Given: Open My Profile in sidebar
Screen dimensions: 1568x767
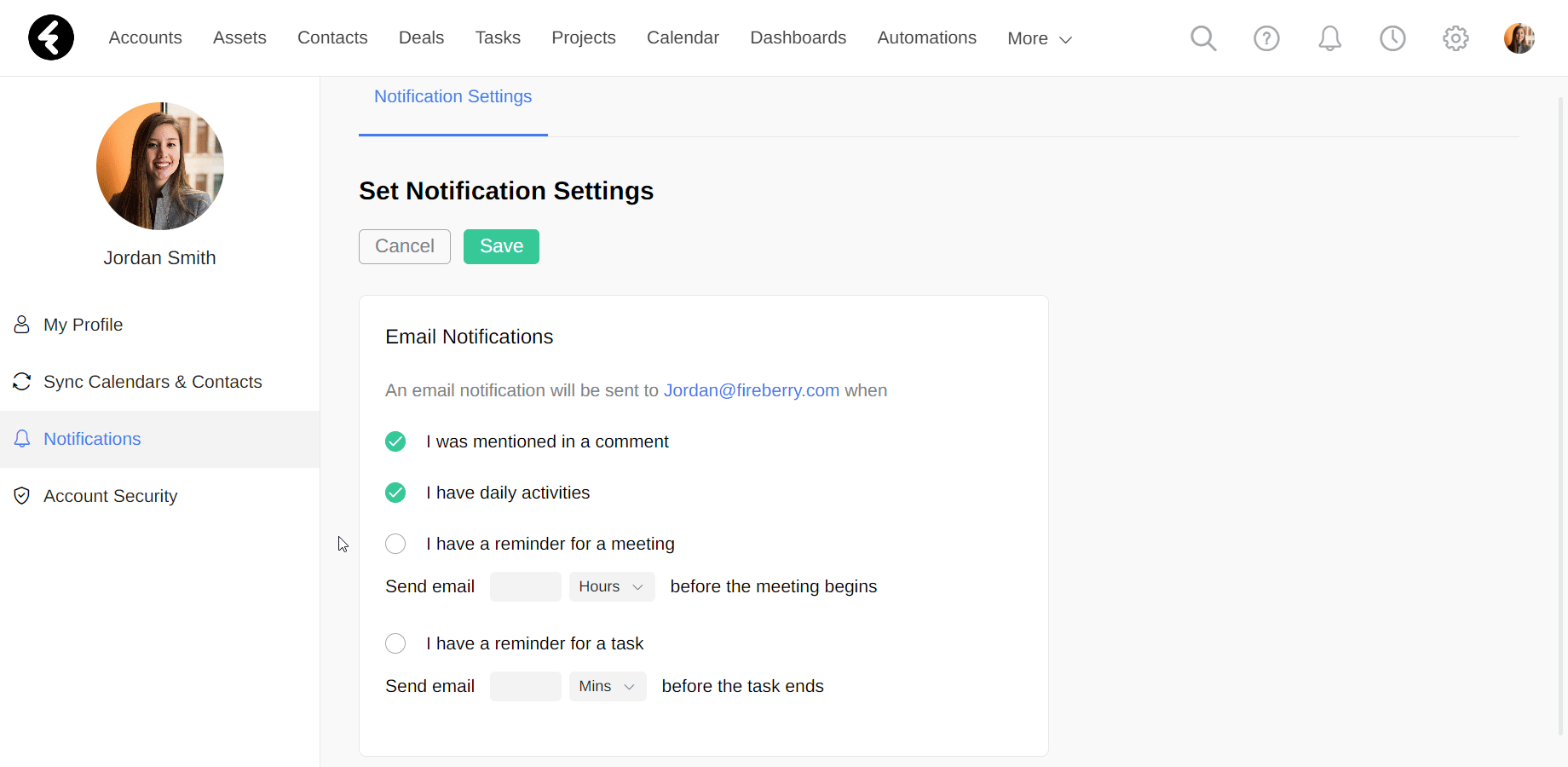Looking at the screenshot, I should 159,325.
